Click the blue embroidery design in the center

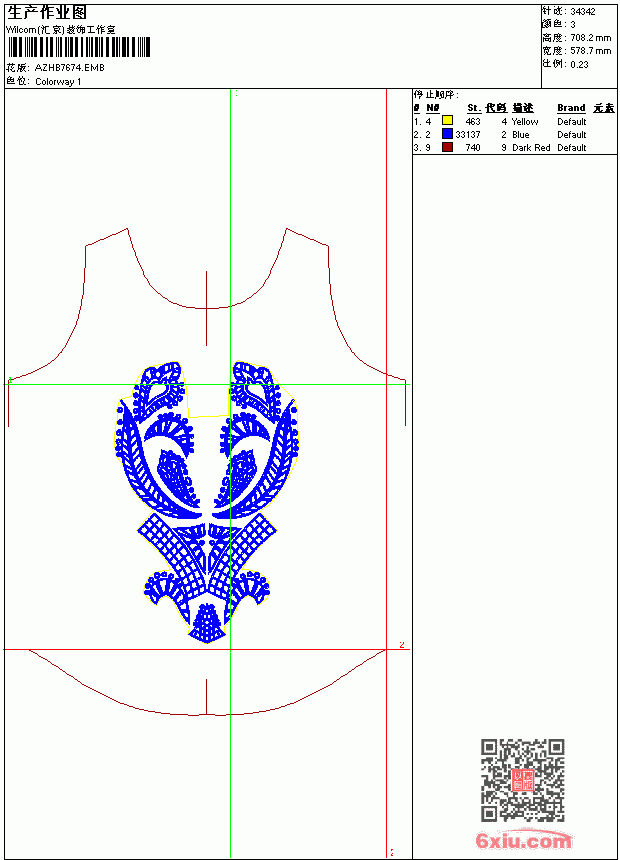[x=206, y=502]
